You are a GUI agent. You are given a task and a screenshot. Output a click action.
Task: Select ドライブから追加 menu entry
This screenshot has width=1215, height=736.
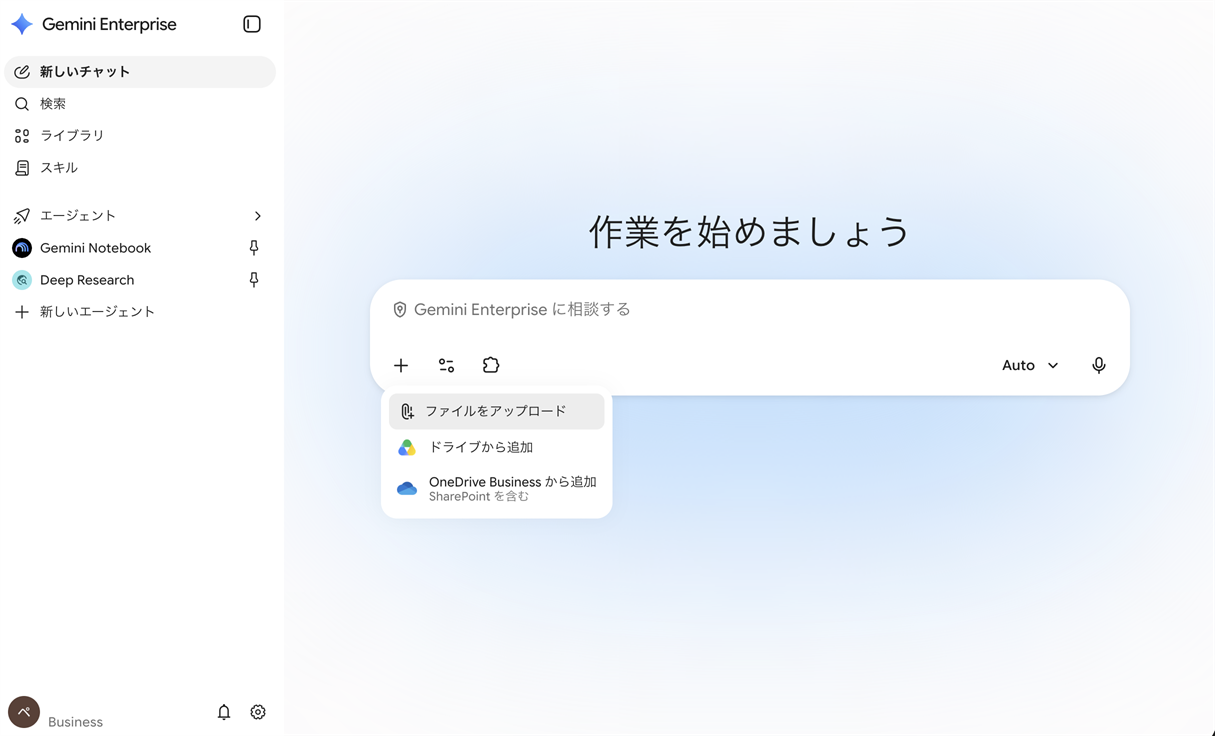point(497,447)
